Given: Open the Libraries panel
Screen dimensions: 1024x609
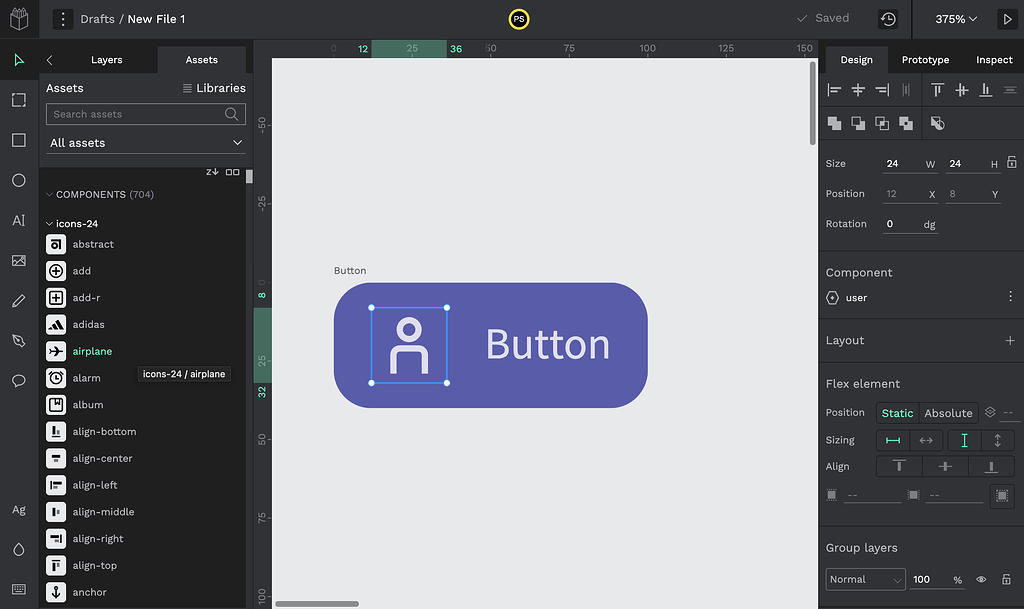Looking at the screenshot, I should click(214, 88).
